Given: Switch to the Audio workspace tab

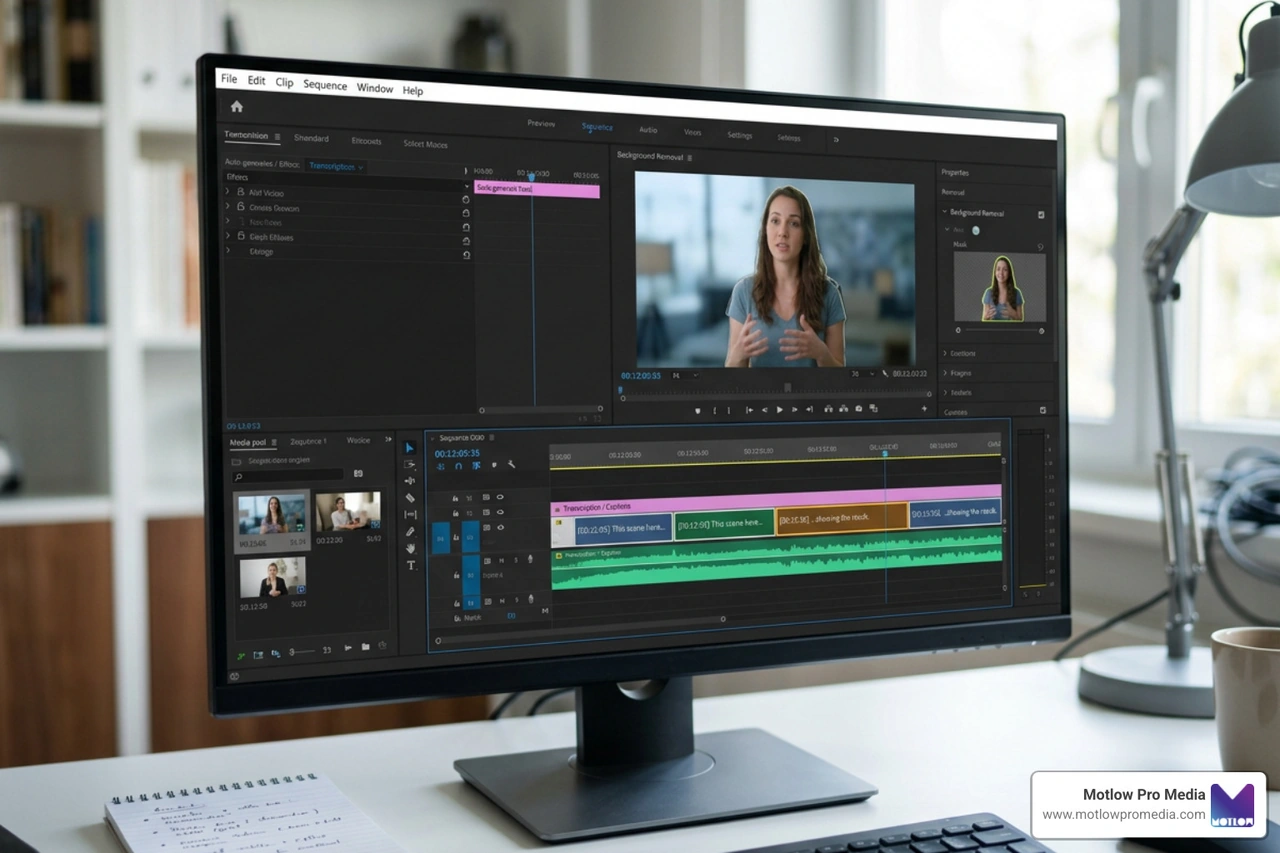Looking at the screenshot, I should (648, 130).
